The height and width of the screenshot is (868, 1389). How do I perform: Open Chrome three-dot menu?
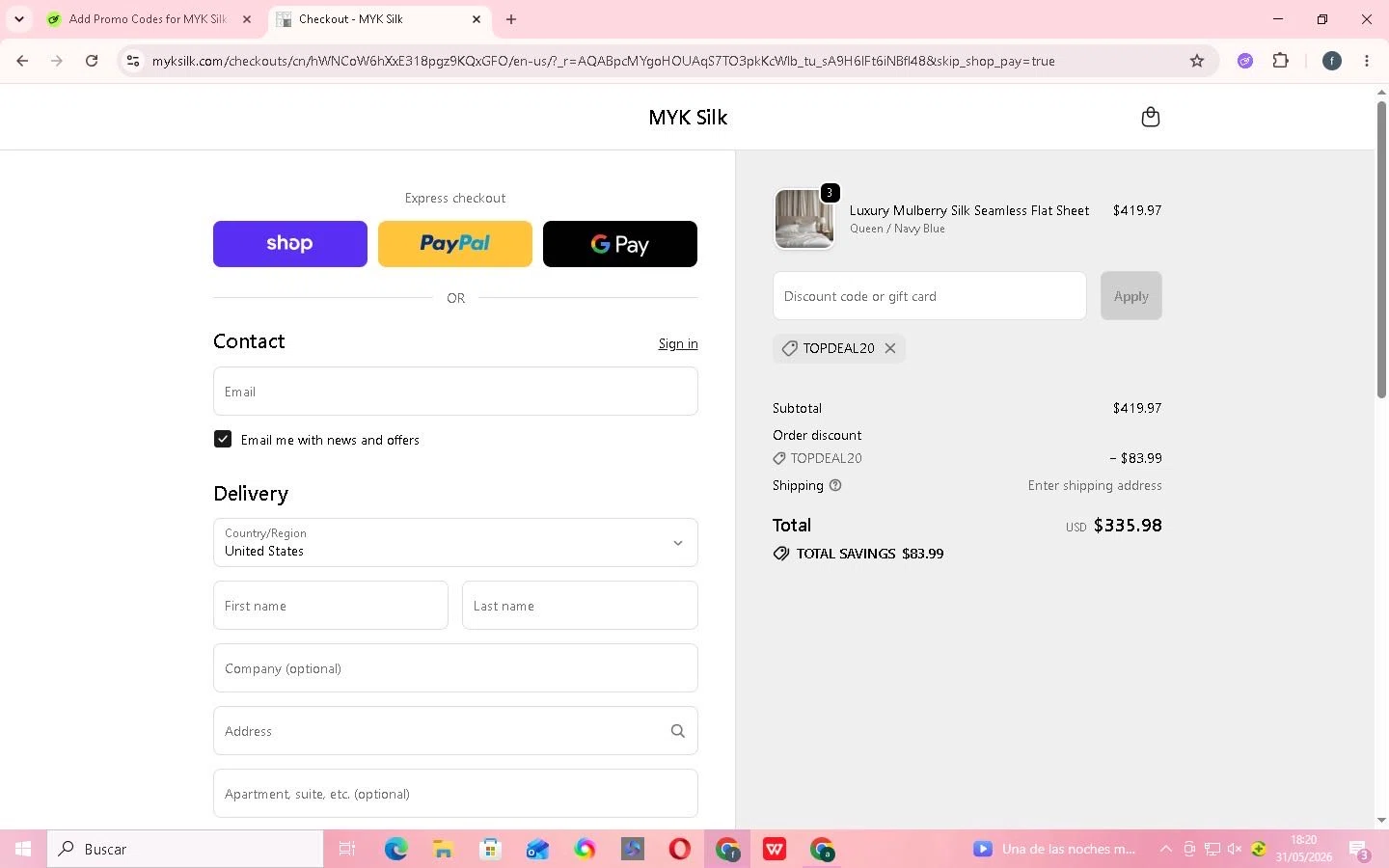tap(1367, 61)
